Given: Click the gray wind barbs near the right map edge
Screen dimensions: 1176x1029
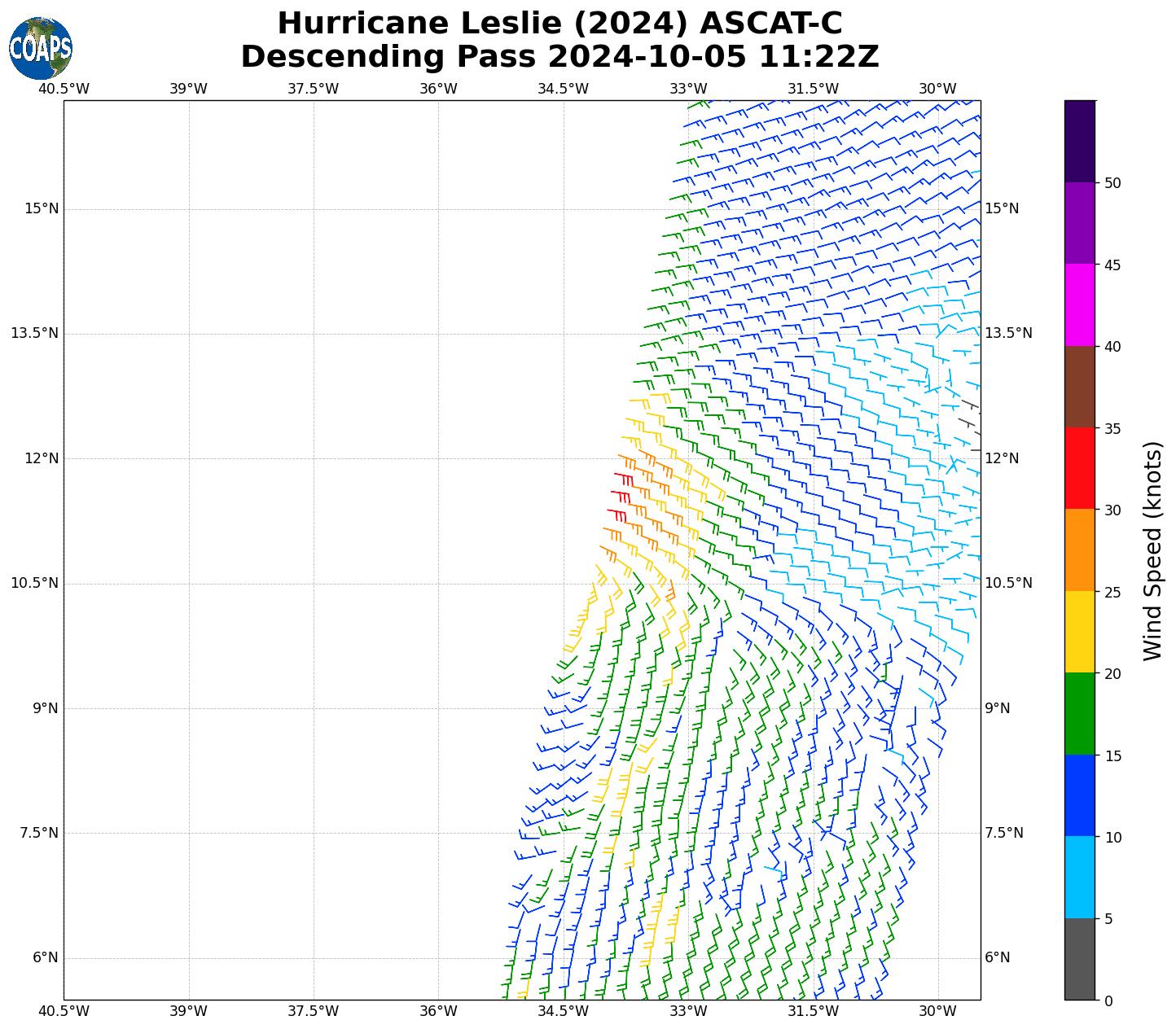Looking at the screenshot, I should point(970,423).
